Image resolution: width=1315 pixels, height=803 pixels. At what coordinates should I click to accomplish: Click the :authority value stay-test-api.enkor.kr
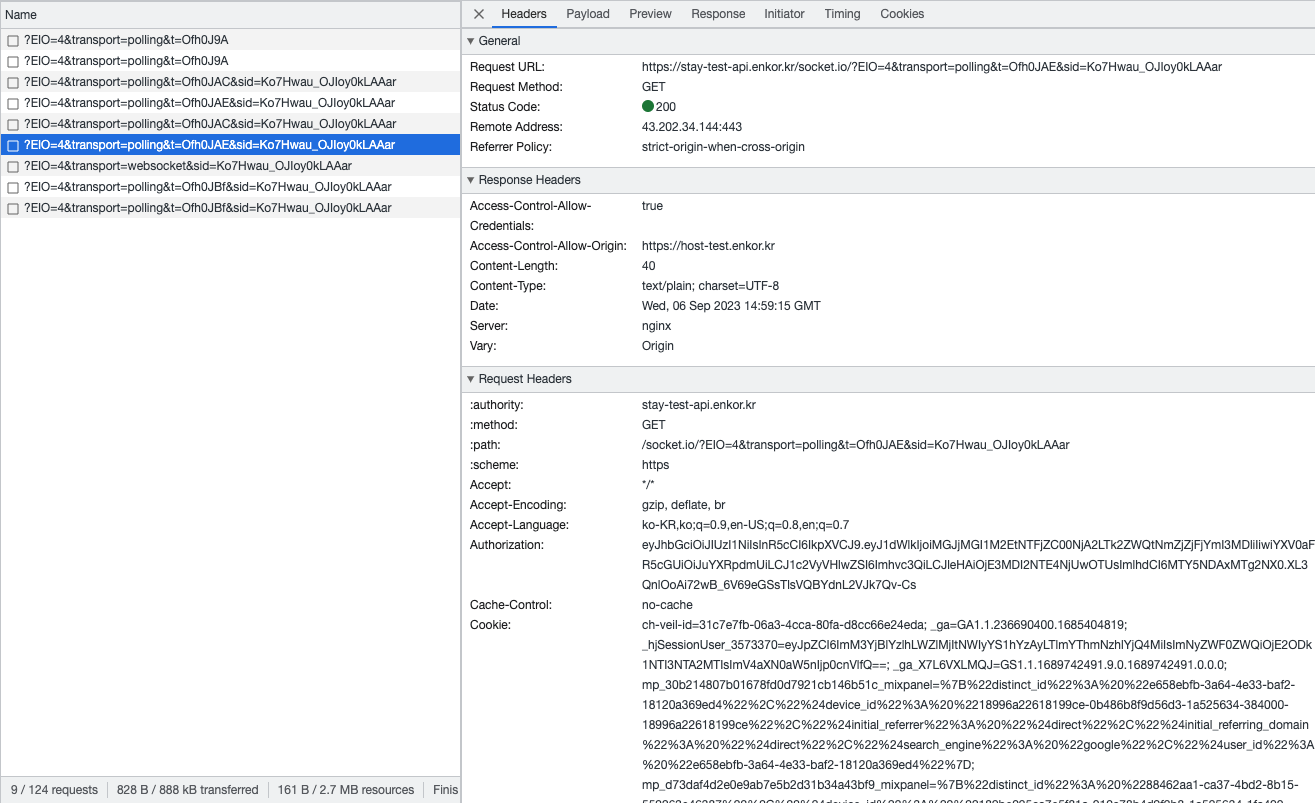pos(699,405)
